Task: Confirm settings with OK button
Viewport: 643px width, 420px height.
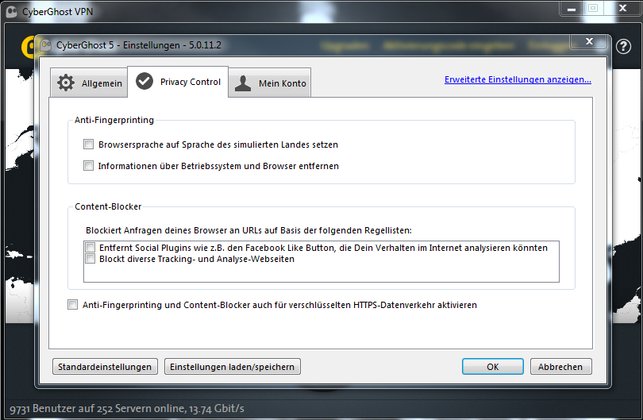Action: (493, 366)
